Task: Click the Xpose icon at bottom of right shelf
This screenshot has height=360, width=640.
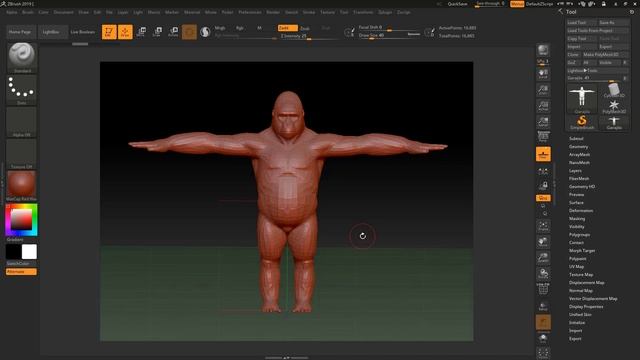Action: pos(543,353)
